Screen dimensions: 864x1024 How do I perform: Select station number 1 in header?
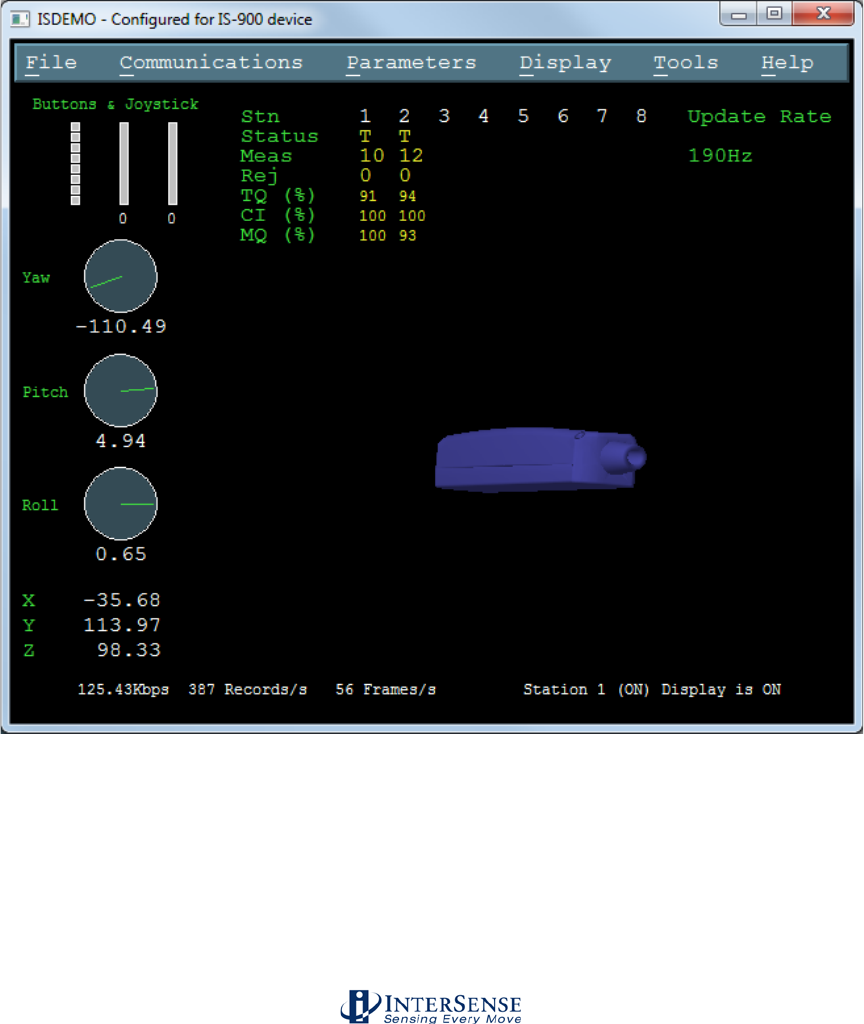365,116
